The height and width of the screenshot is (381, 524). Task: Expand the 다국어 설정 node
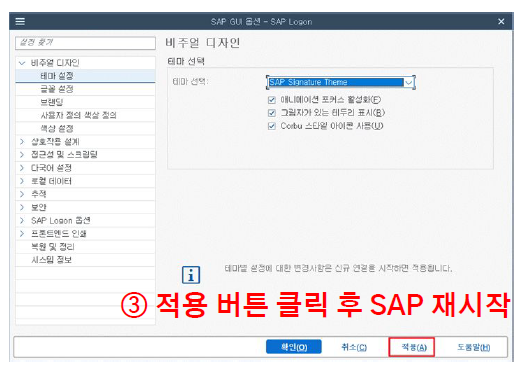click(x=22, y=168)
